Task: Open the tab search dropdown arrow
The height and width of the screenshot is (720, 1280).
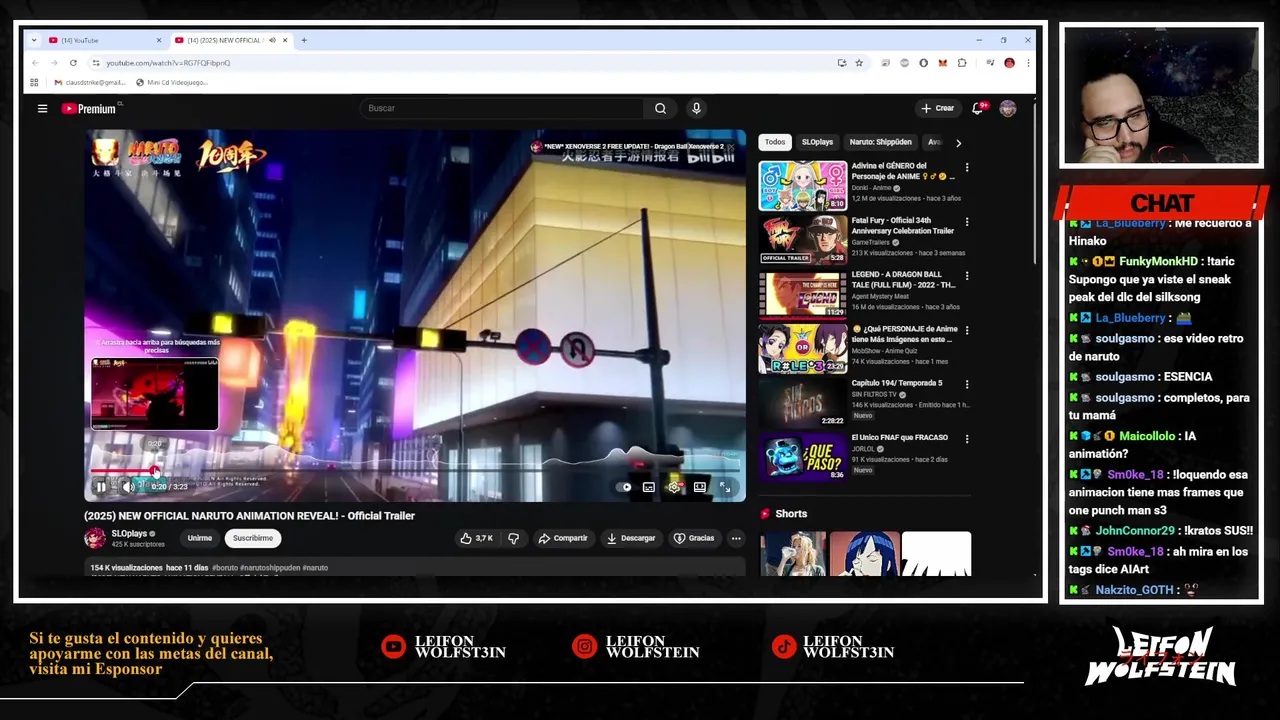Action: coord(34,40)
